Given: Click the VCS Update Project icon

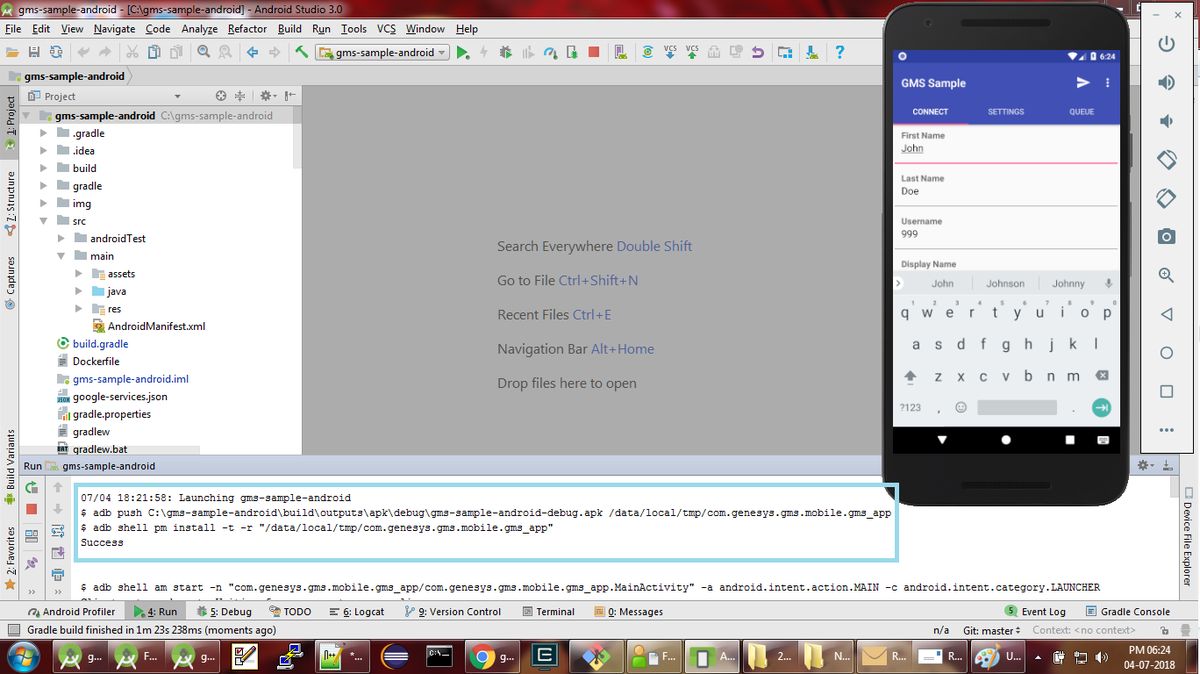Looking at the screenshot, I should (670, 52).
